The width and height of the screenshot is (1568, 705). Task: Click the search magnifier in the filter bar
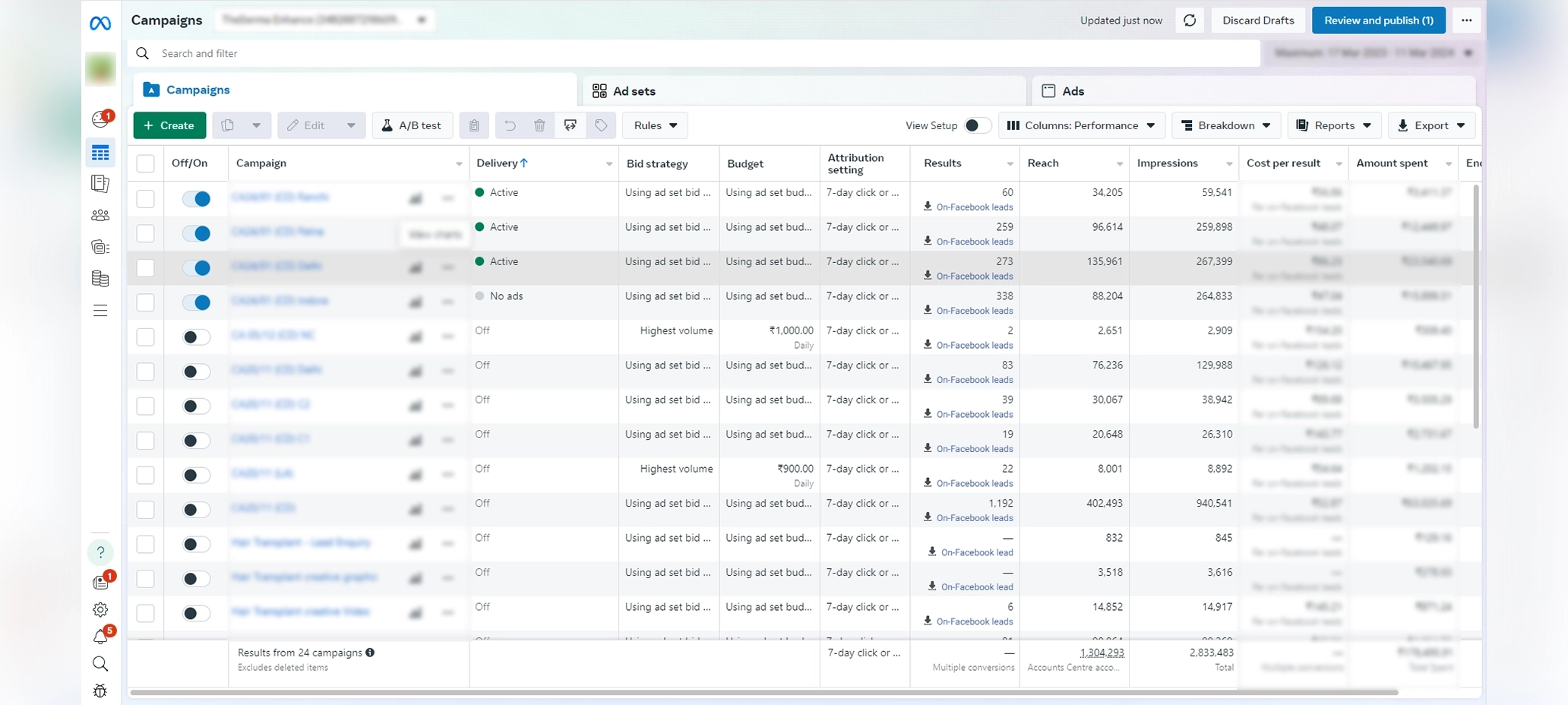142,53
